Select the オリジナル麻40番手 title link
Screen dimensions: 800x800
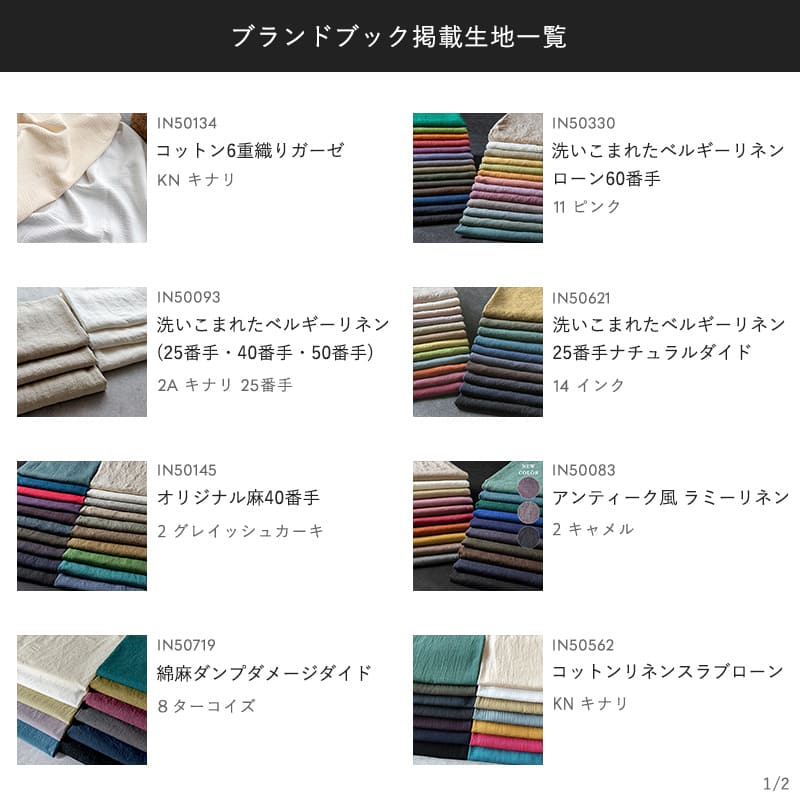tap(238, 497)
